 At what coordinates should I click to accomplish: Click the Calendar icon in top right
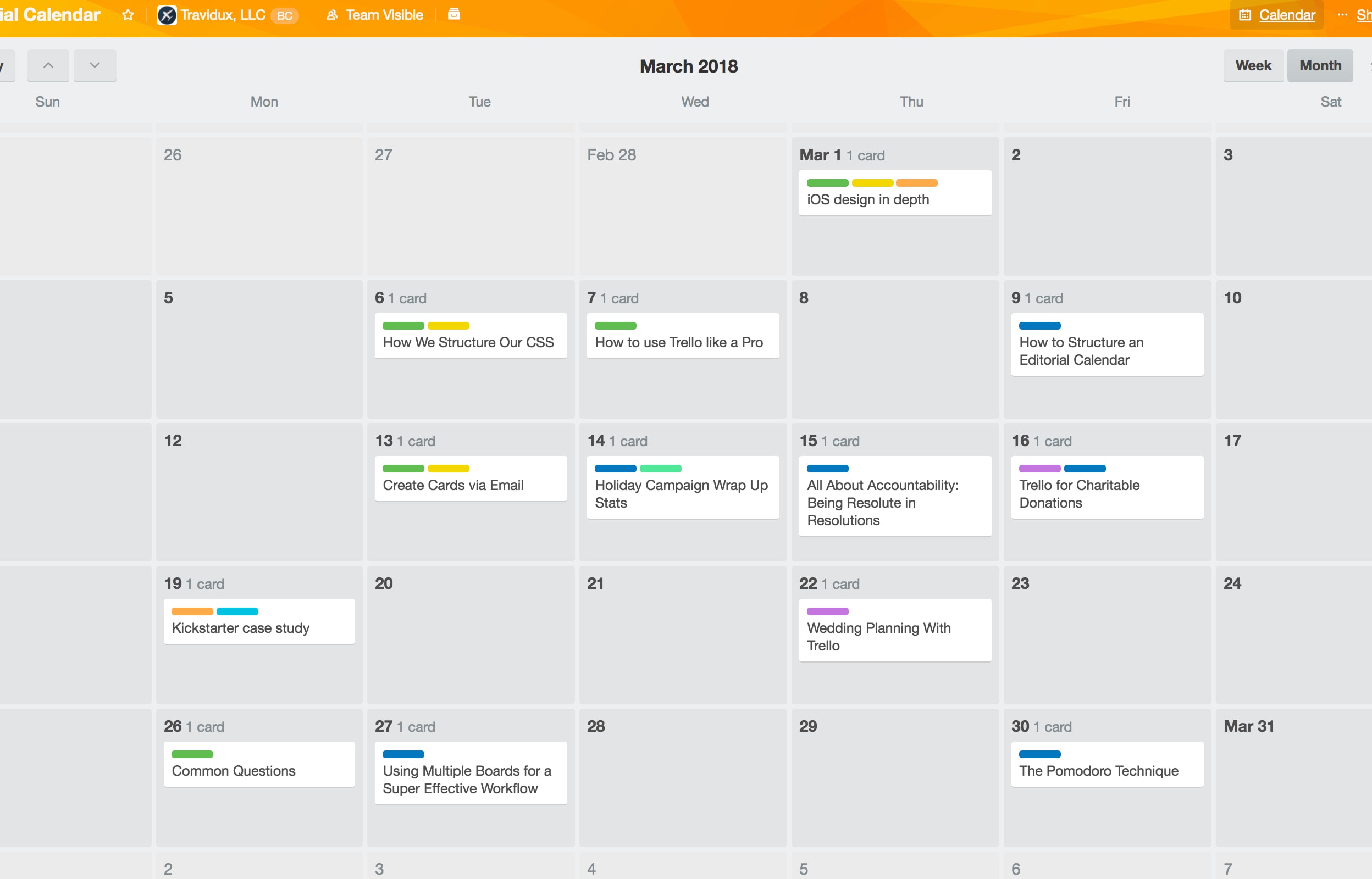1245,14
